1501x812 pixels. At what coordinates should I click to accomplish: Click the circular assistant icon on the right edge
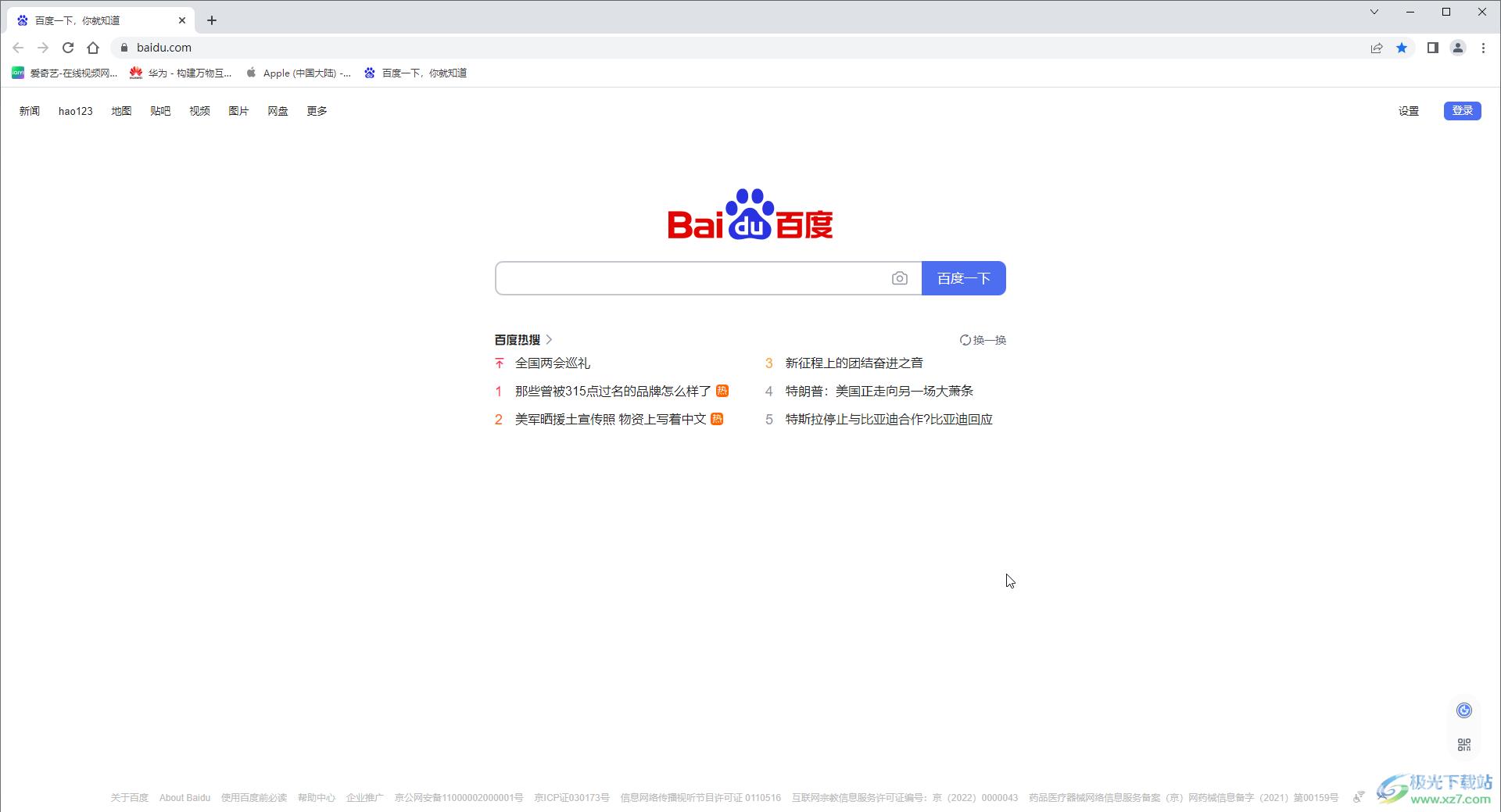point(1464,710)
